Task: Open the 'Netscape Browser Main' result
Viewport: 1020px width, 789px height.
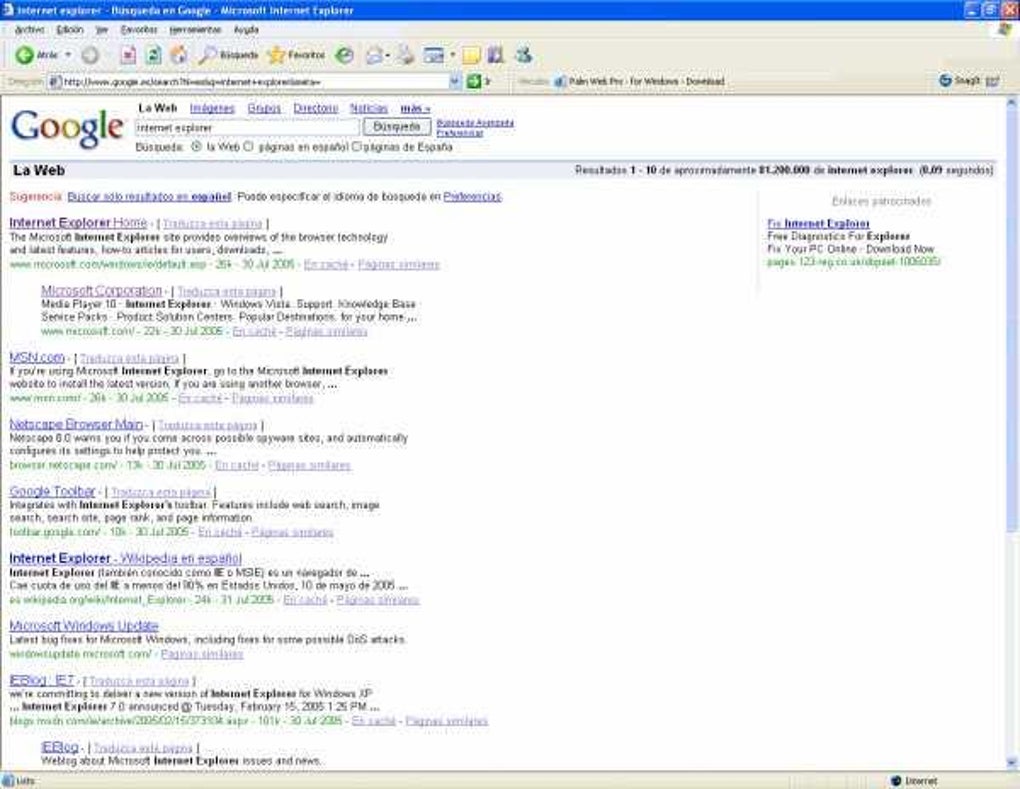Action: tap(76, 425)
